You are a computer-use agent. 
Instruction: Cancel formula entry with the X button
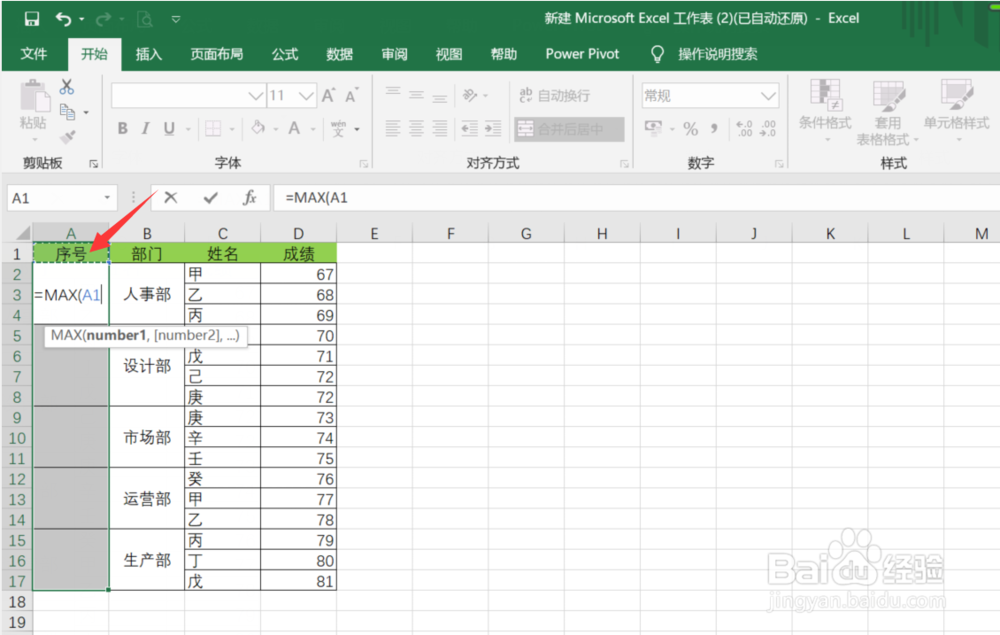coord(170,197)
